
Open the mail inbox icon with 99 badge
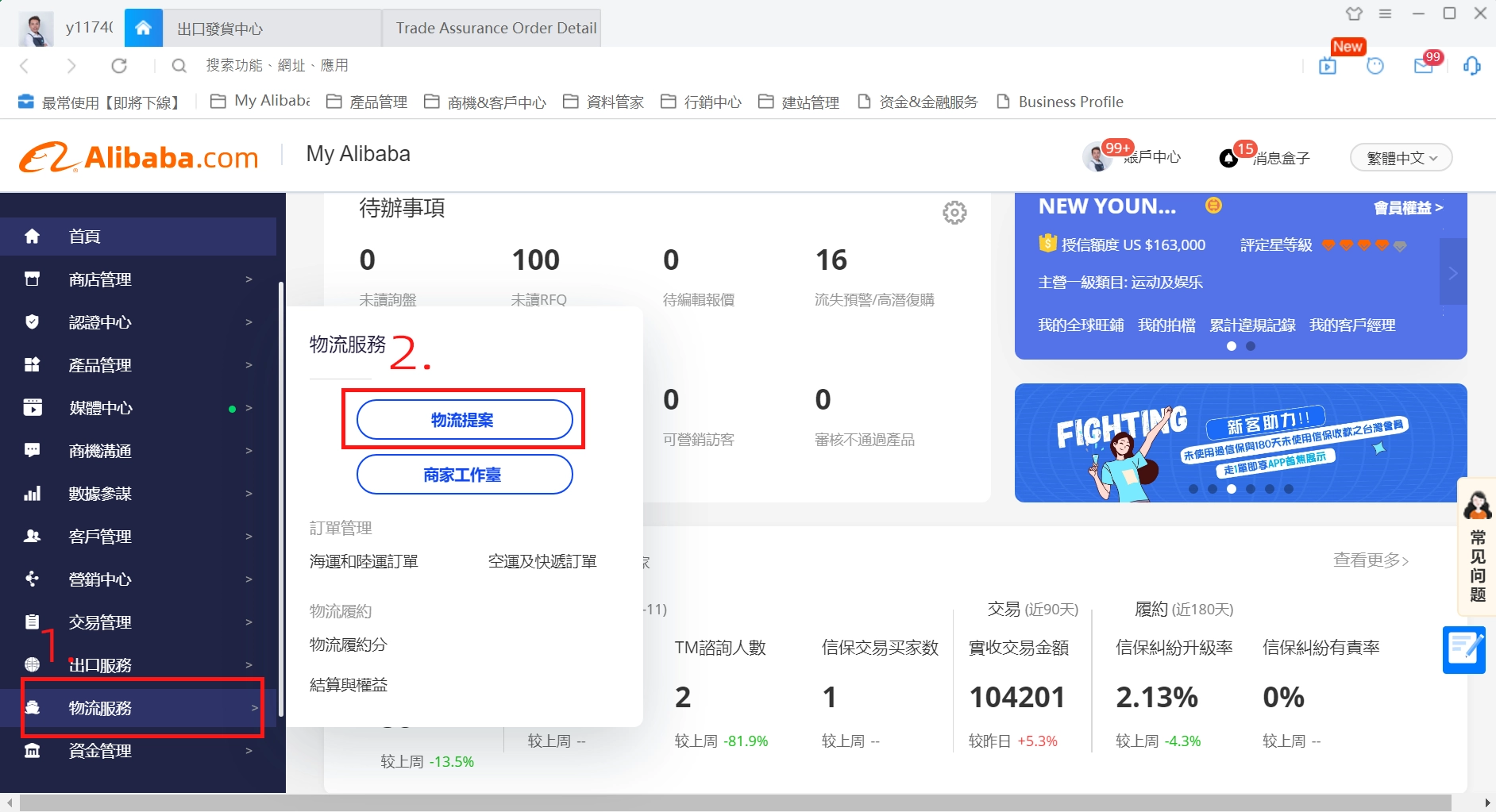pyautogui.click(x=1424, y=66)
